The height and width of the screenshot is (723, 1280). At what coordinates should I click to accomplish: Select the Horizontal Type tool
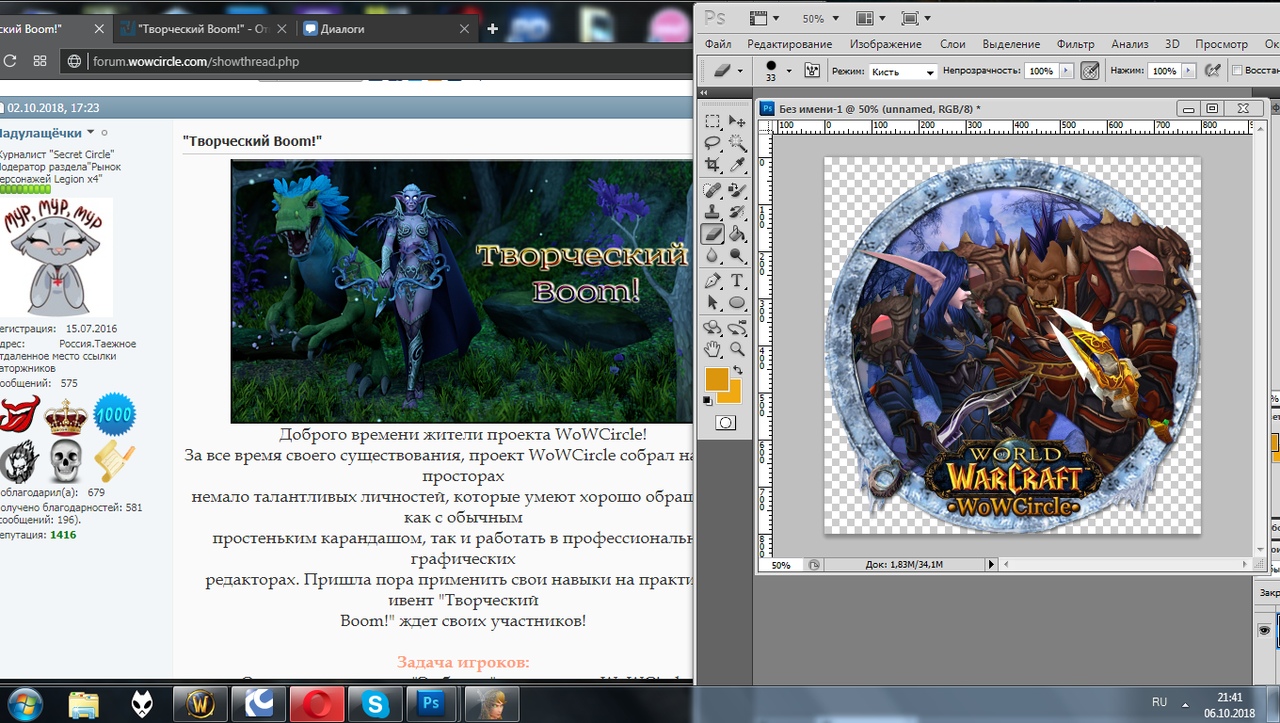737,281
